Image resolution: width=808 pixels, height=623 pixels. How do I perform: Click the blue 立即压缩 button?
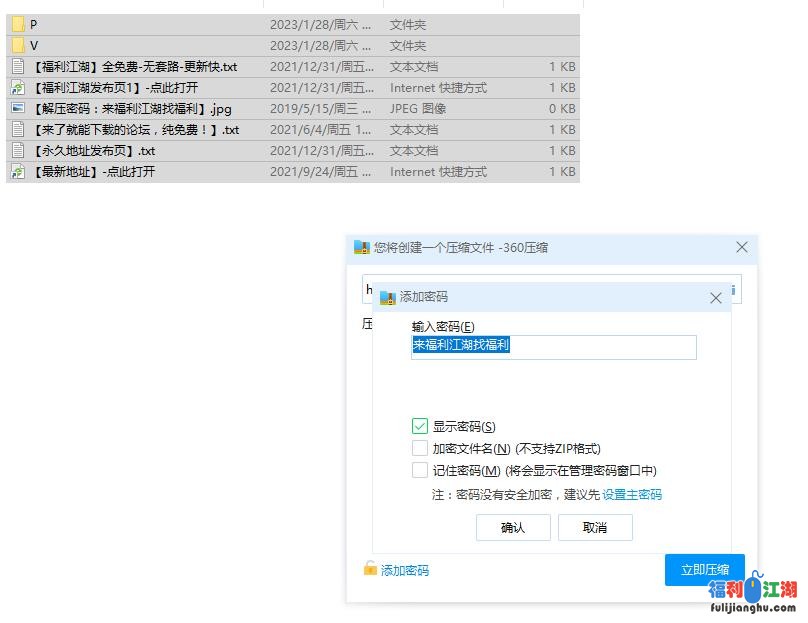tap(704, 568)
